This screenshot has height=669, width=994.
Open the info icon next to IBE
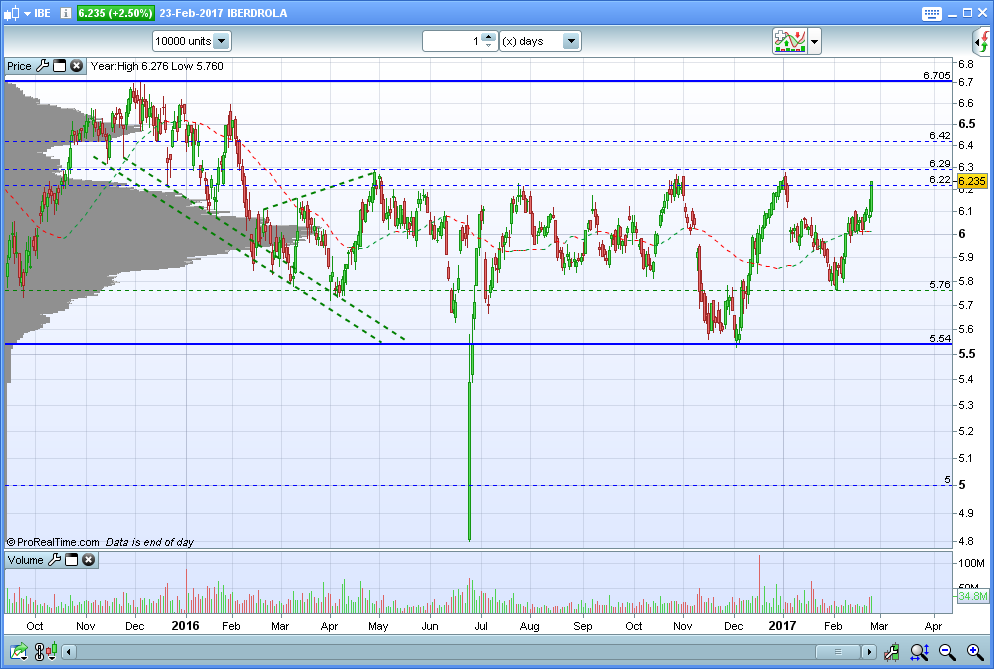65,14
